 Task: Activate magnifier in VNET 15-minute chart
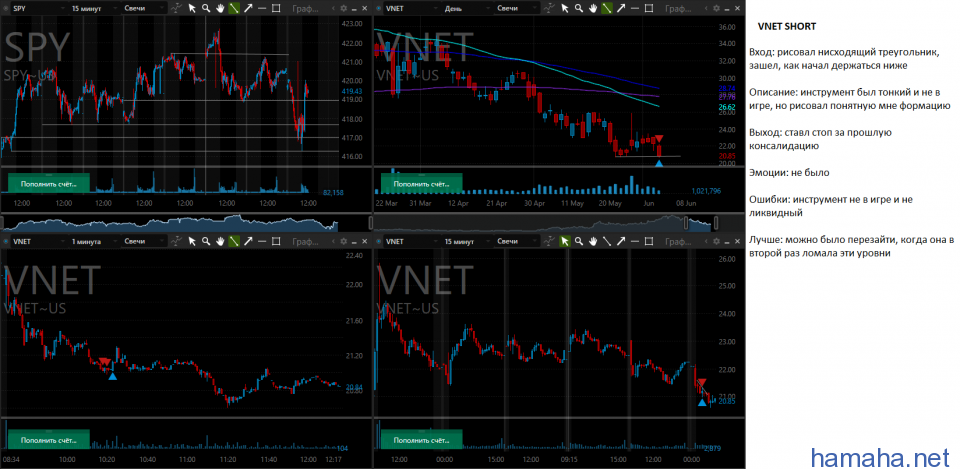579,241
